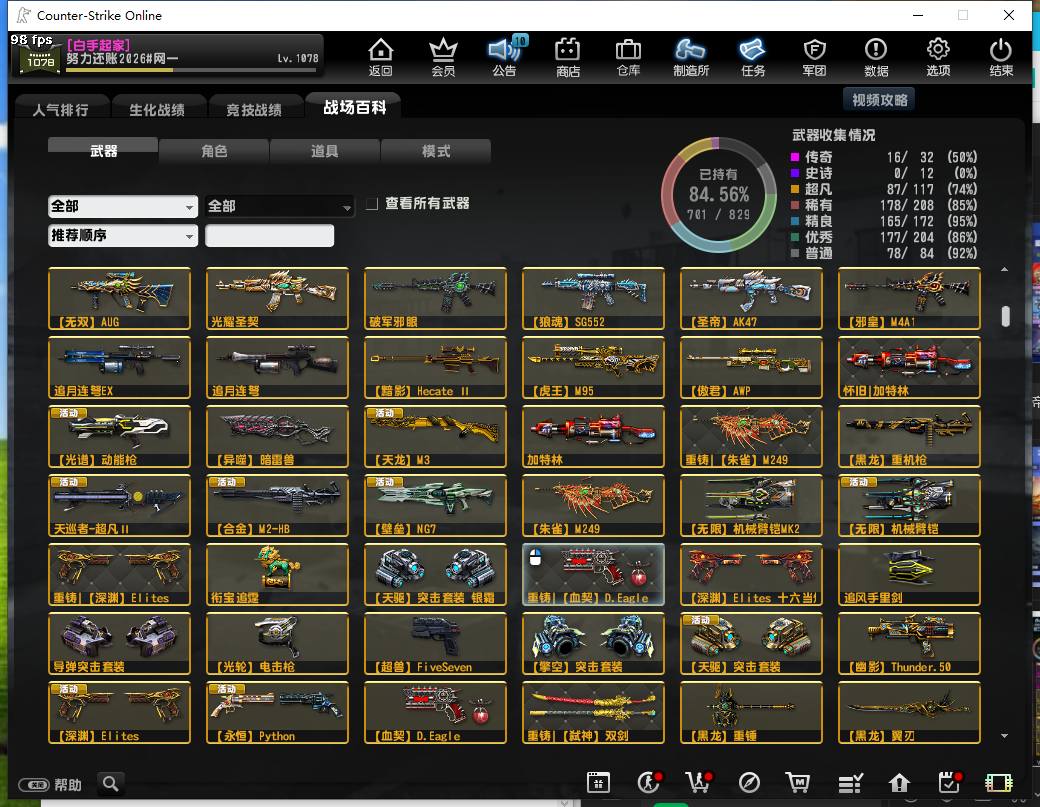Switch to the 生化战绩 tab
Image resolution: width=1040 pixels, height=807 pixels.
tap(157, 109)
